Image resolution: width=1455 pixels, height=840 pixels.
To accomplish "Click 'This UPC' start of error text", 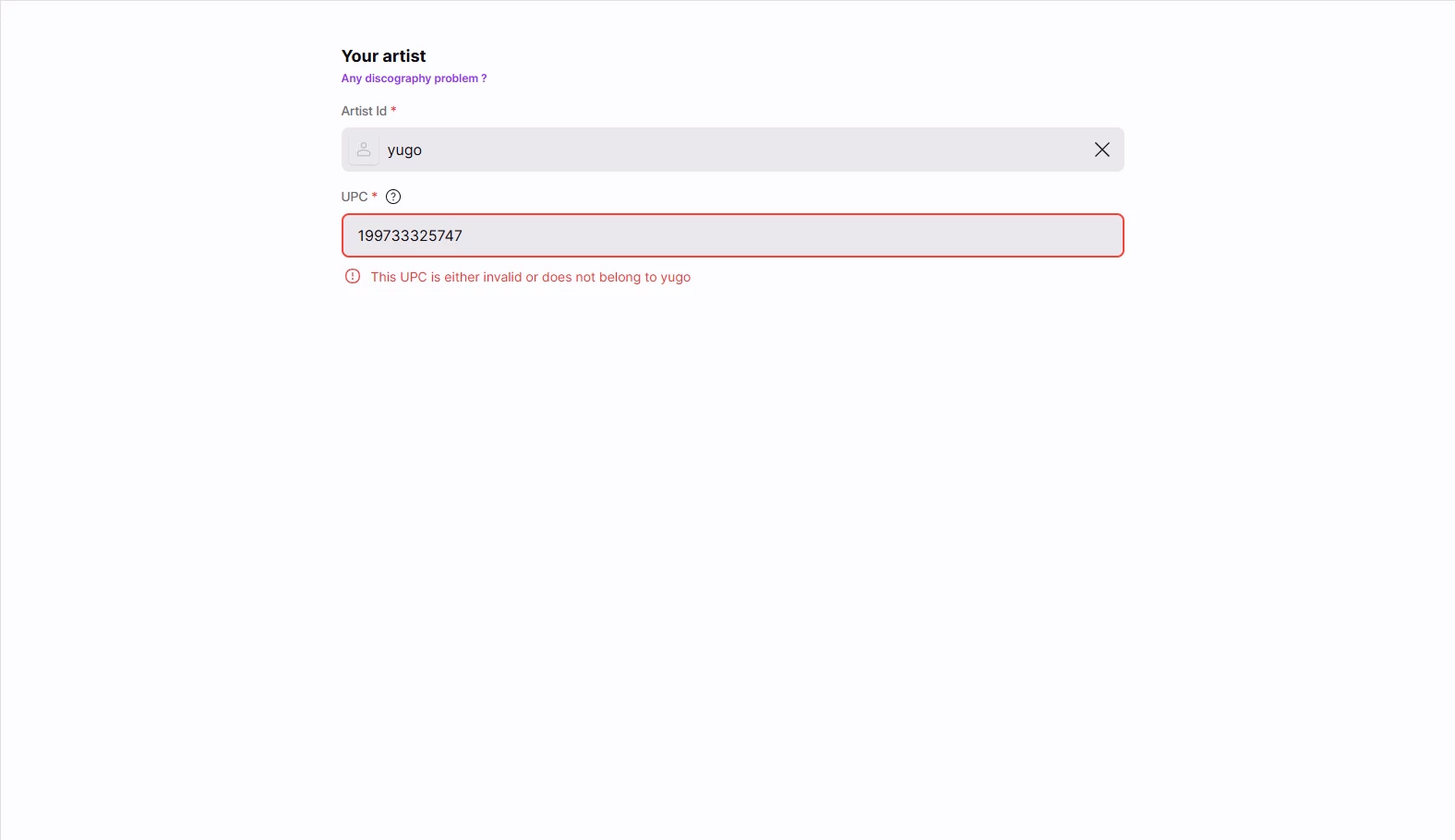I will coord(399,277).
